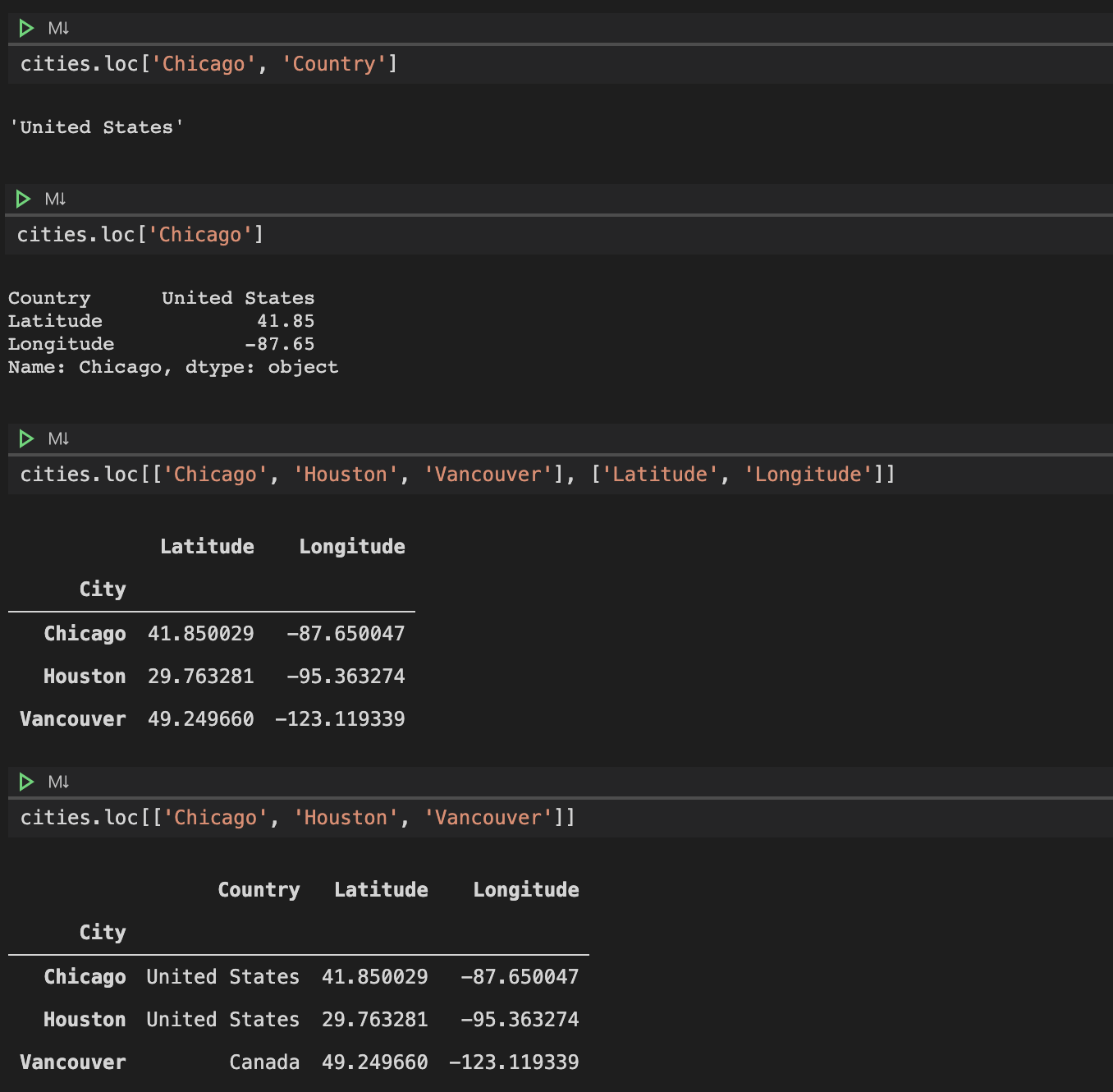This screenshot has height=1092, width=1113.
Task: Run the cities.loc['Chicago'] cell
Action: point(23,198)
